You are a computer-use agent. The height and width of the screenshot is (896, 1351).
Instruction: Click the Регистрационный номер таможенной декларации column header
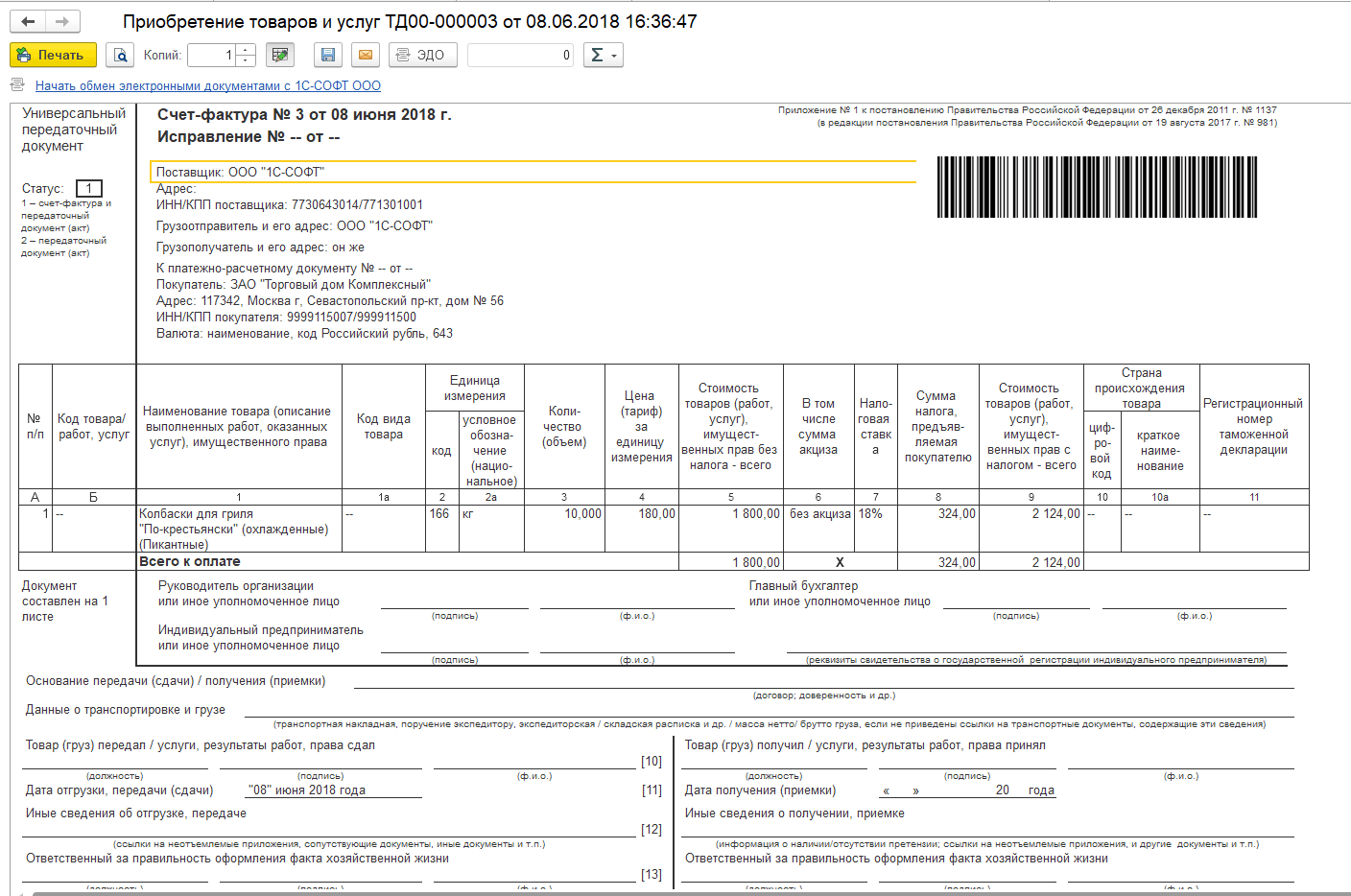1254,427
